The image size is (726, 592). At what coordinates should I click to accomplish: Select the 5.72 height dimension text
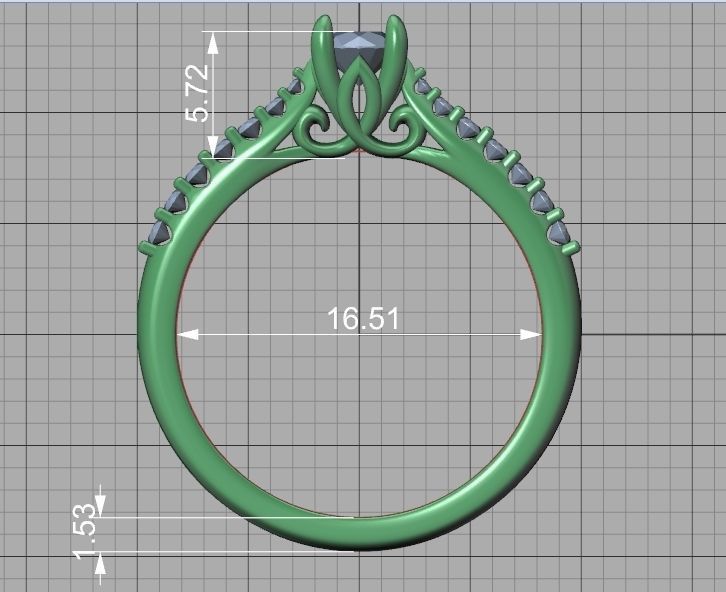[x=197, y=93]
